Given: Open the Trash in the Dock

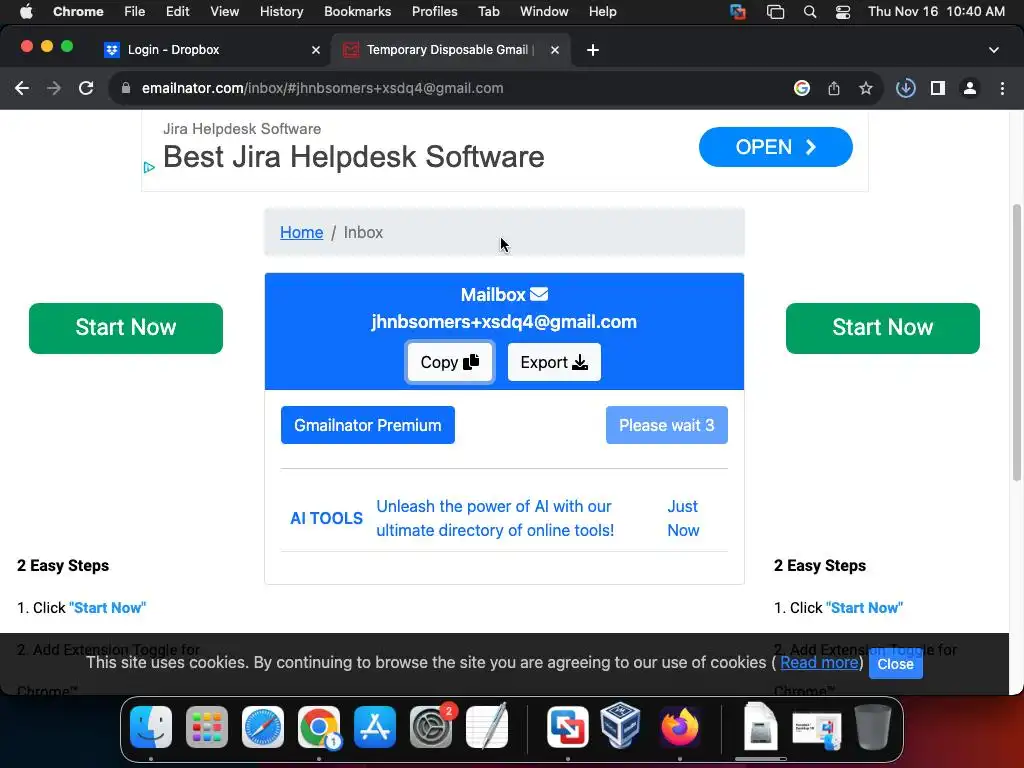Looking at the screenshot, I should coord(873,727).
